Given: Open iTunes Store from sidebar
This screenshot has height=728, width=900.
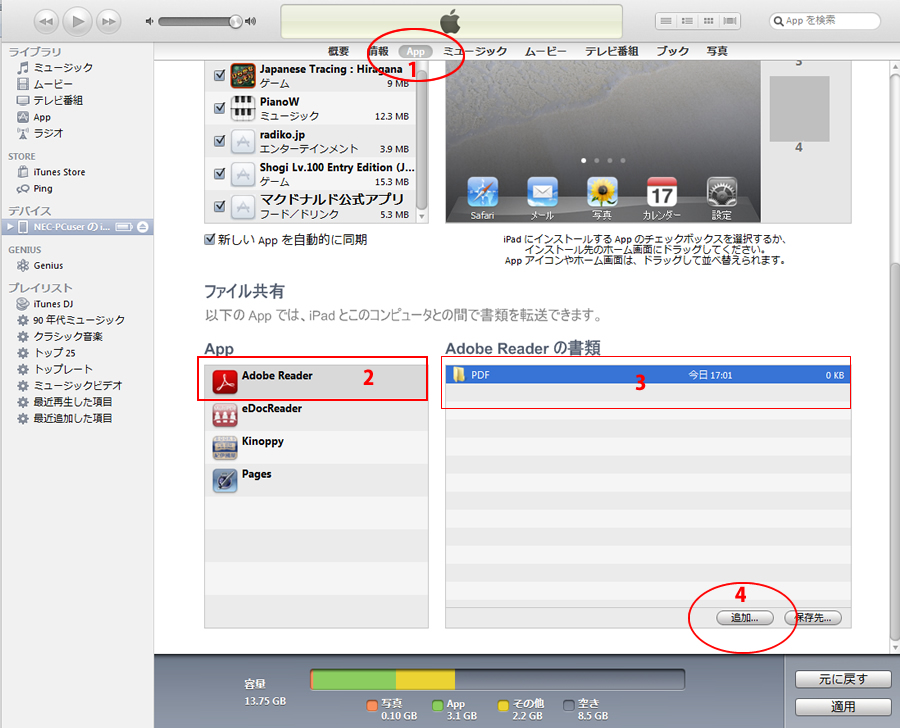Looking at the screenshot, I should coord(51,172).
